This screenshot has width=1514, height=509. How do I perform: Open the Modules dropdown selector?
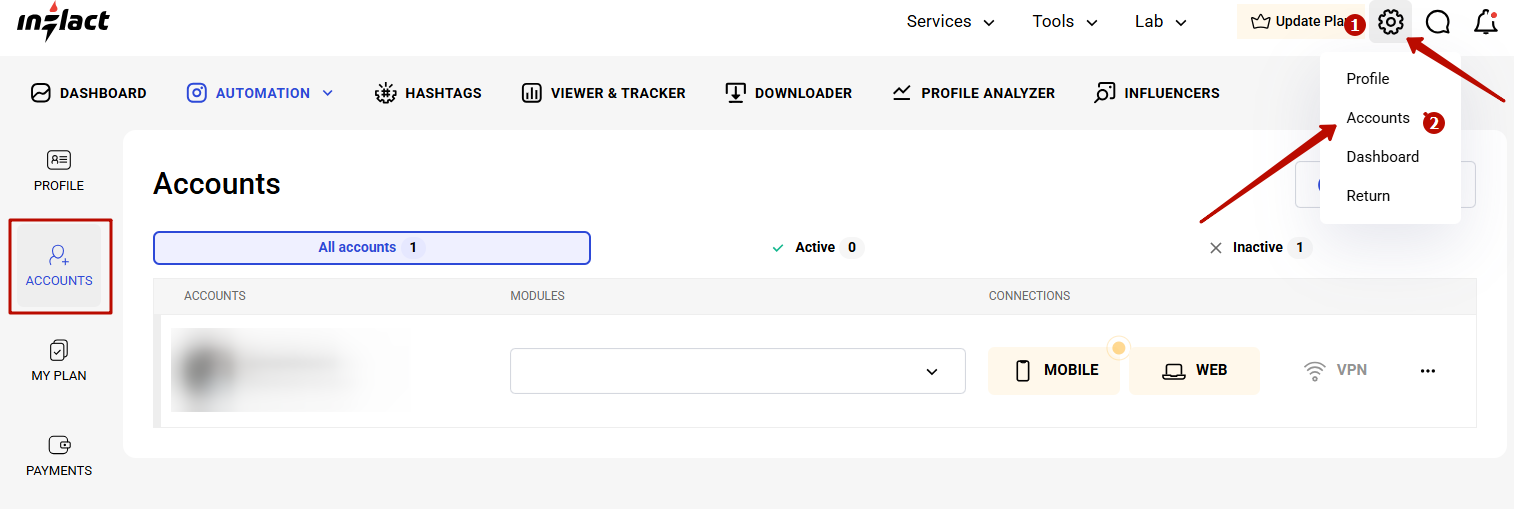click(737, 371)
